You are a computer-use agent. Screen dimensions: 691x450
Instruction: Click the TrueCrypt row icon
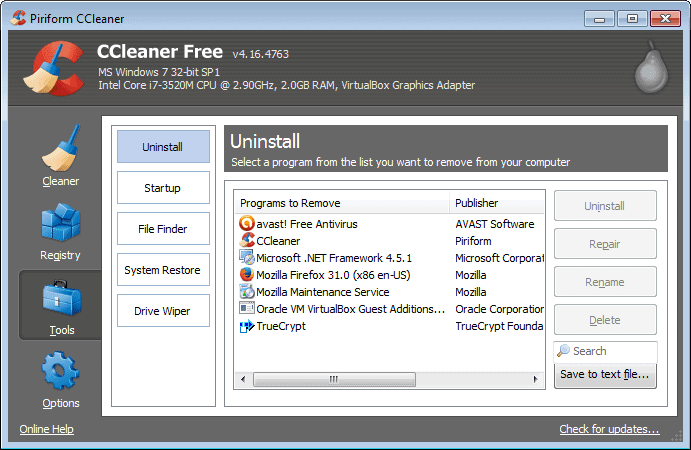click(247, 326)
